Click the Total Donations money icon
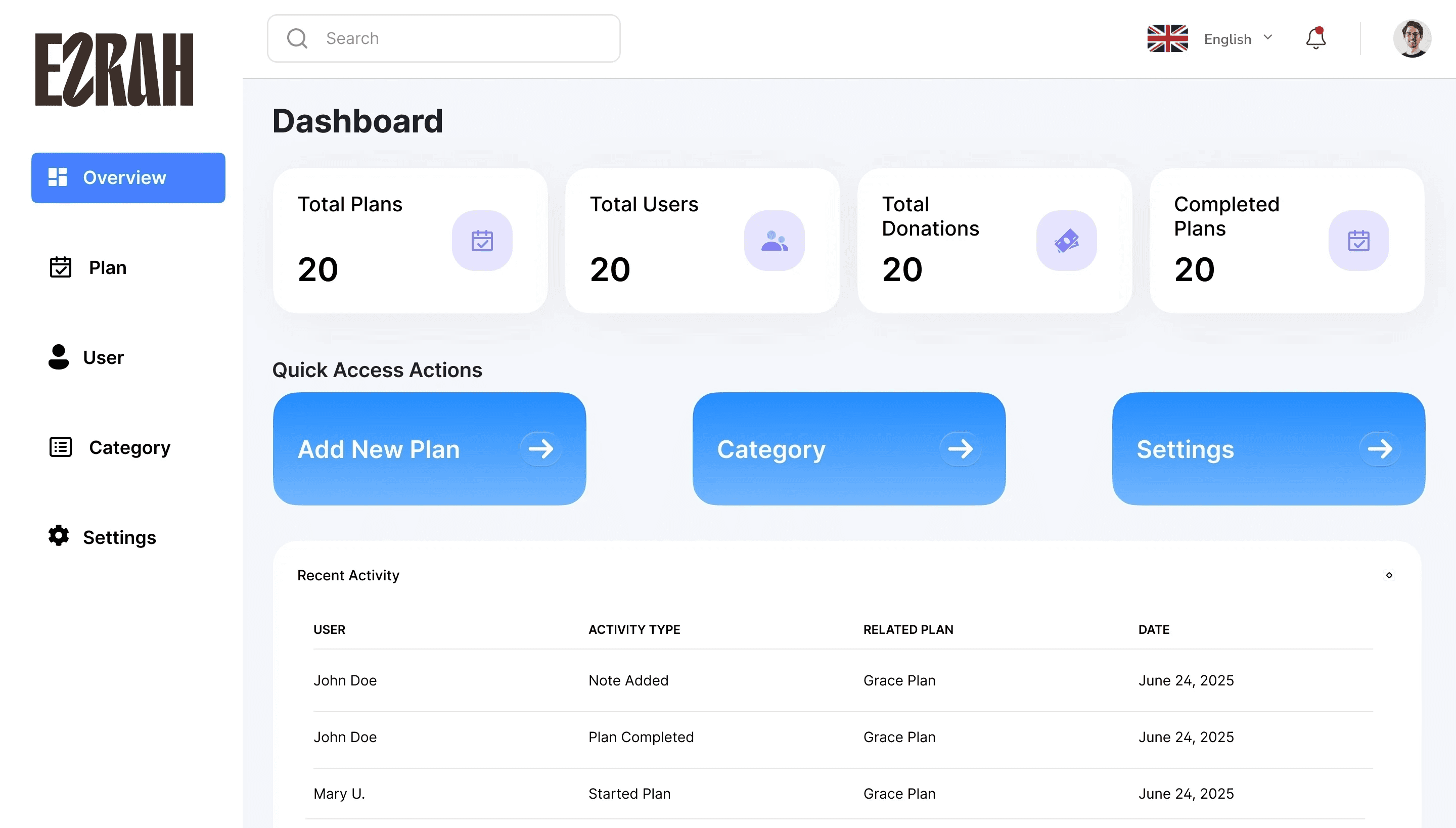The height and width of the screenshot is (828, 1456). [1066, 241]
